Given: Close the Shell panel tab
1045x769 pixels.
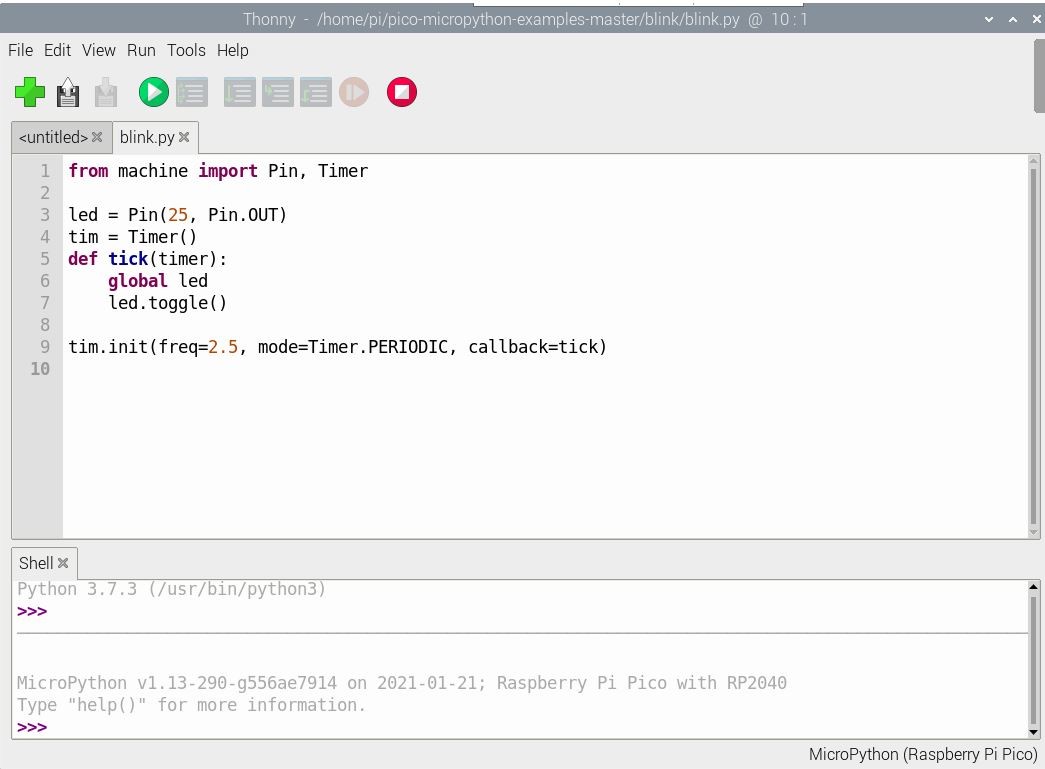Looking at the screenshot, I should (63, 563).
